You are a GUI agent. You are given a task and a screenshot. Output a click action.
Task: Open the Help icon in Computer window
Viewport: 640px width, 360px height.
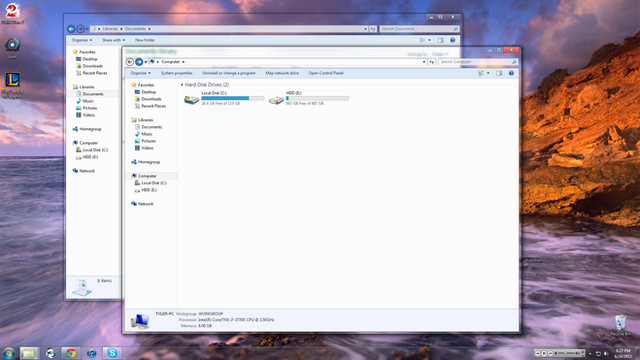511,73
